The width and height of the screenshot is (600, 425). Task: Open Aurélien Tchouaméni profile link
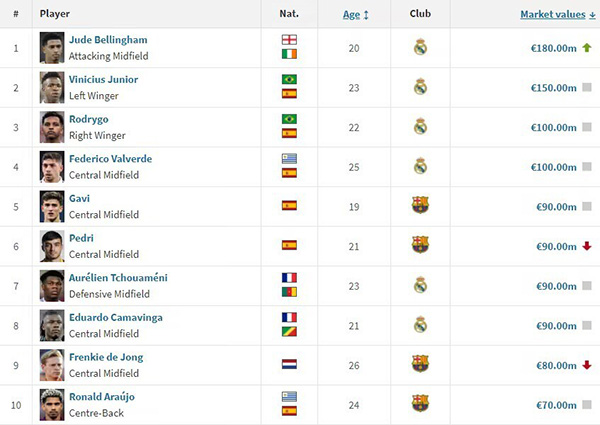117,277
